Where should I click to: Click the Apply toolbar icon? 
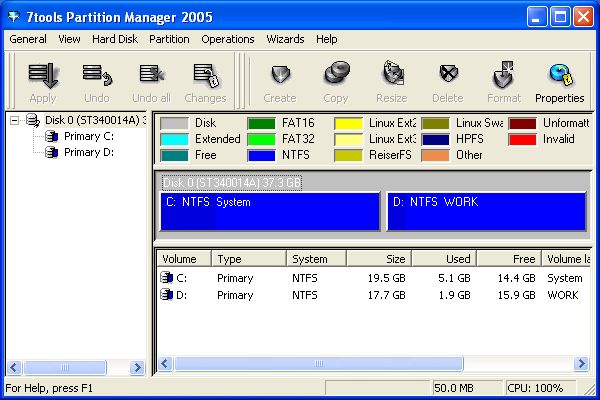[x=43, y=80]
